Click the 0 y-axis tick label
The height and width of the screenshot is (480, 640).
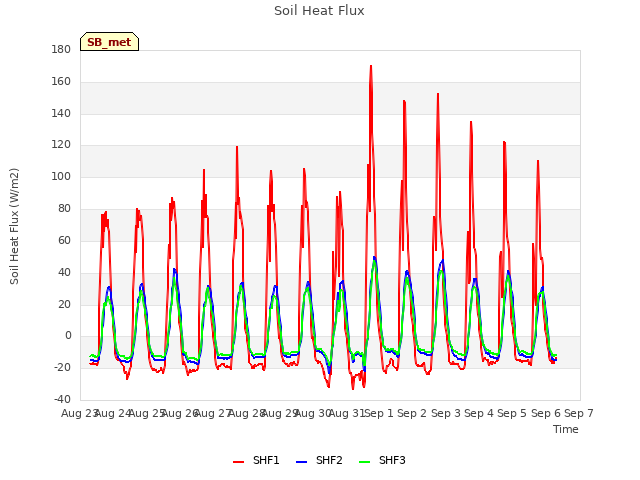point(68,336)
